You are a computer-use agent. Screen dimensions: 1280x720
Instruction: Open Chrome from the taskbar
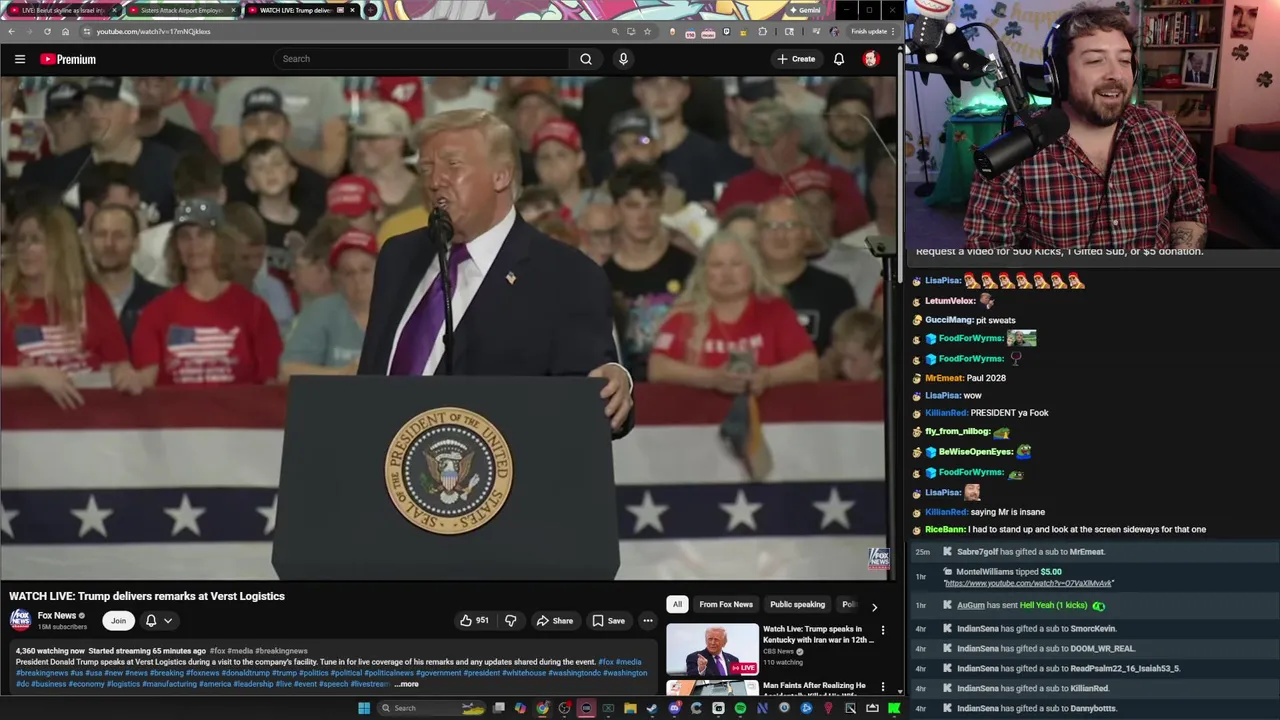point(542,708)
